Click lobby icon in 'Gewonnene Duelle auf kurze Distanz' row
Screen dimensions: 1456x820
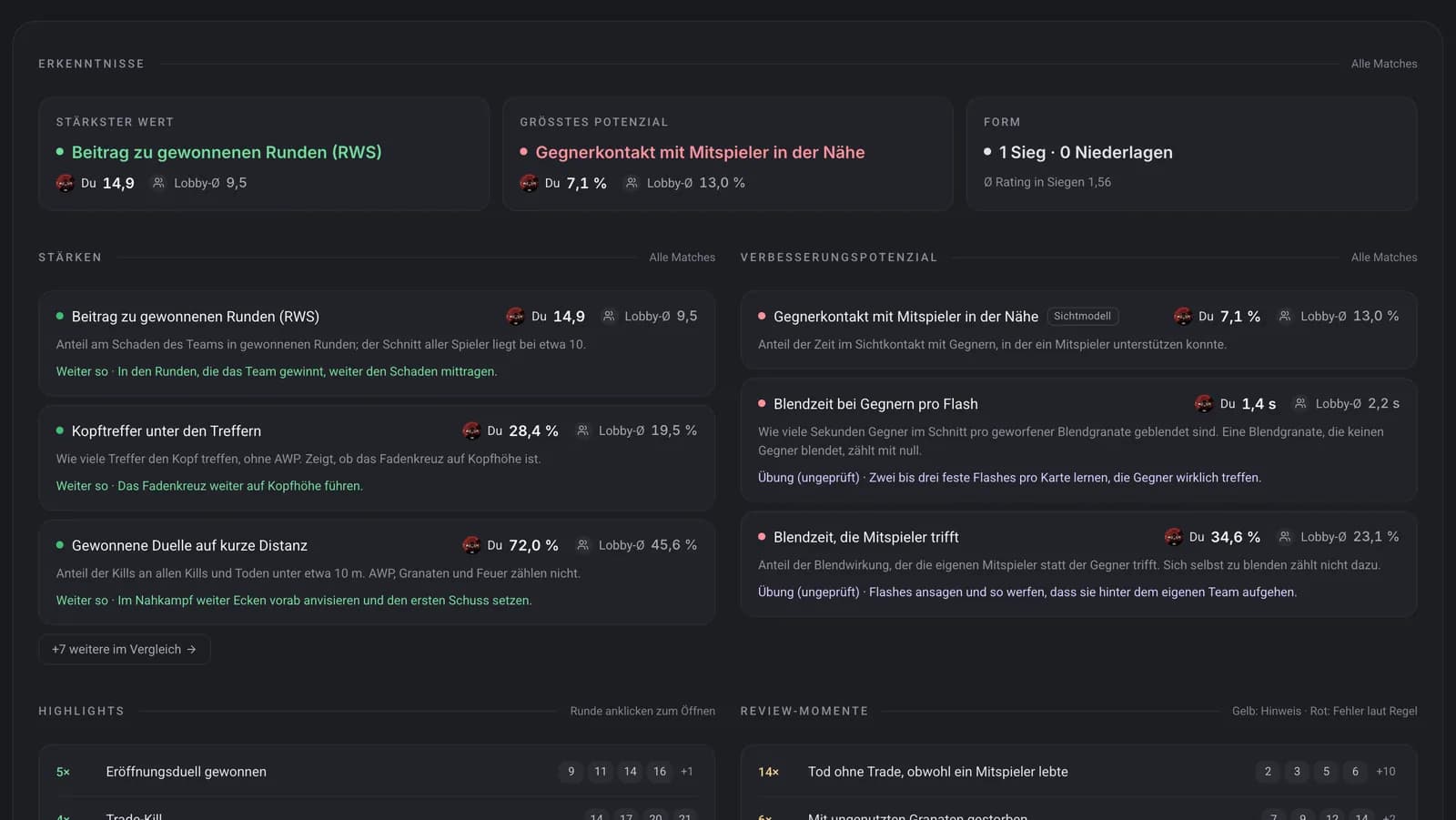(583, 545)
